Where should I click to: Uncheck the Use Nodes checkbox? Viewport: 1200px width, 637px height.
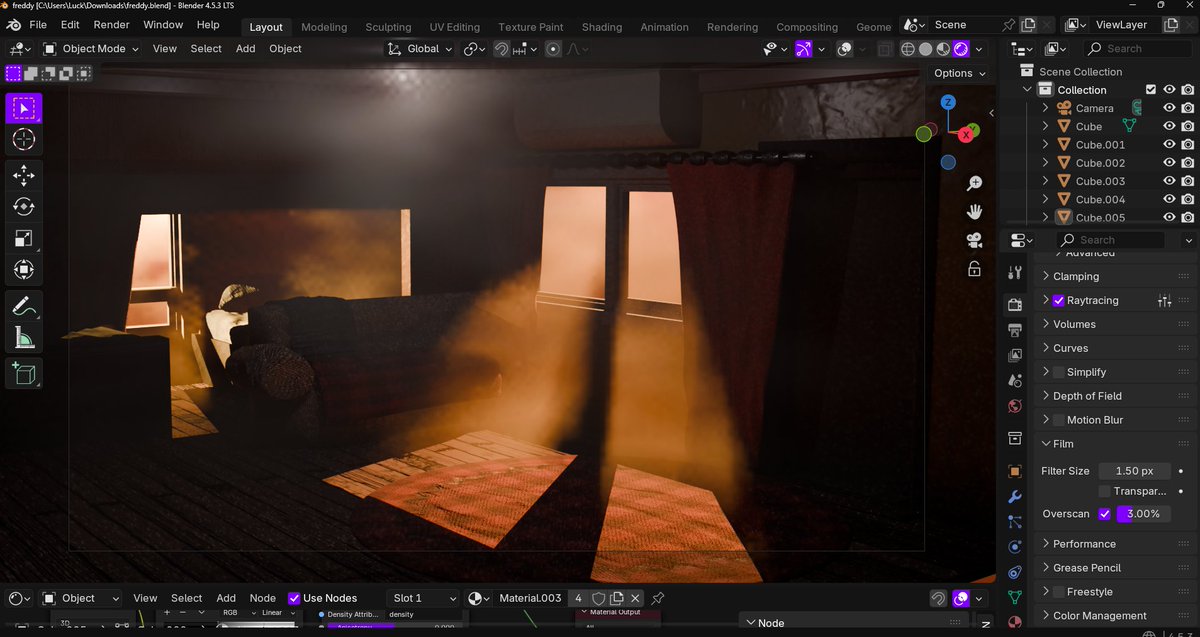point(294,598)
